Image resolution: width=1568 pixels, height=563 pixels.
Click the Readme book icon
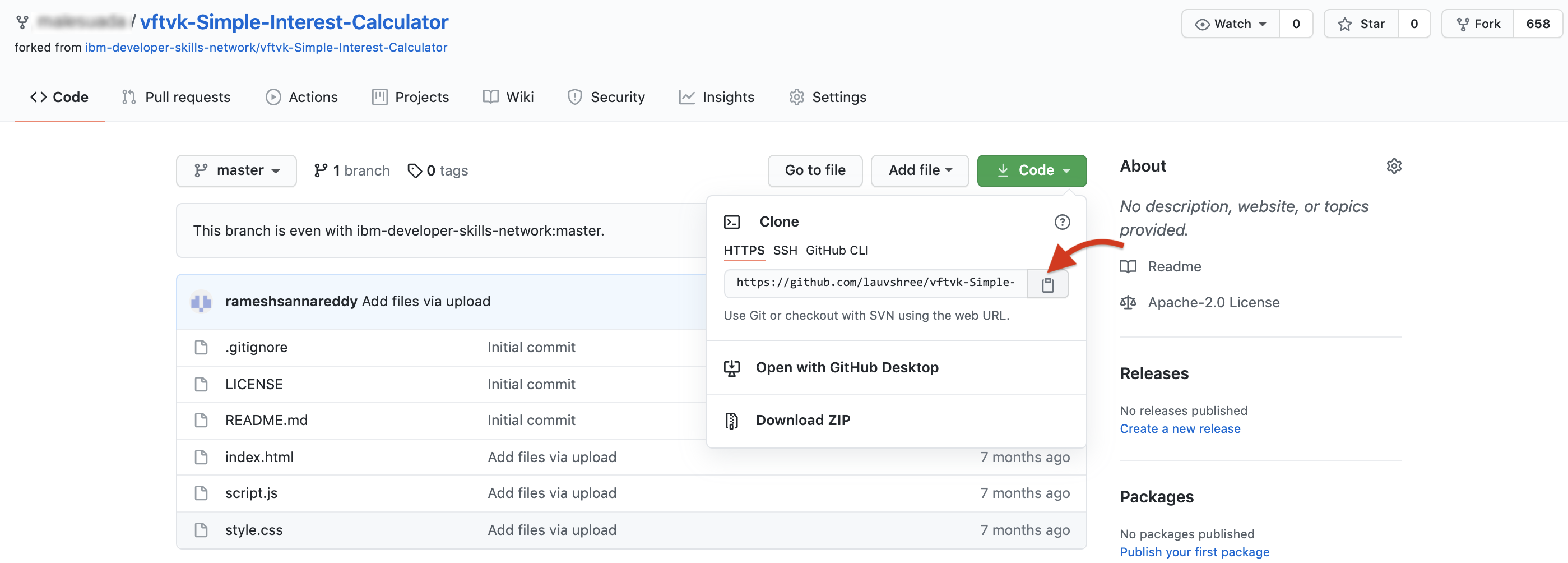[1128, 266]
